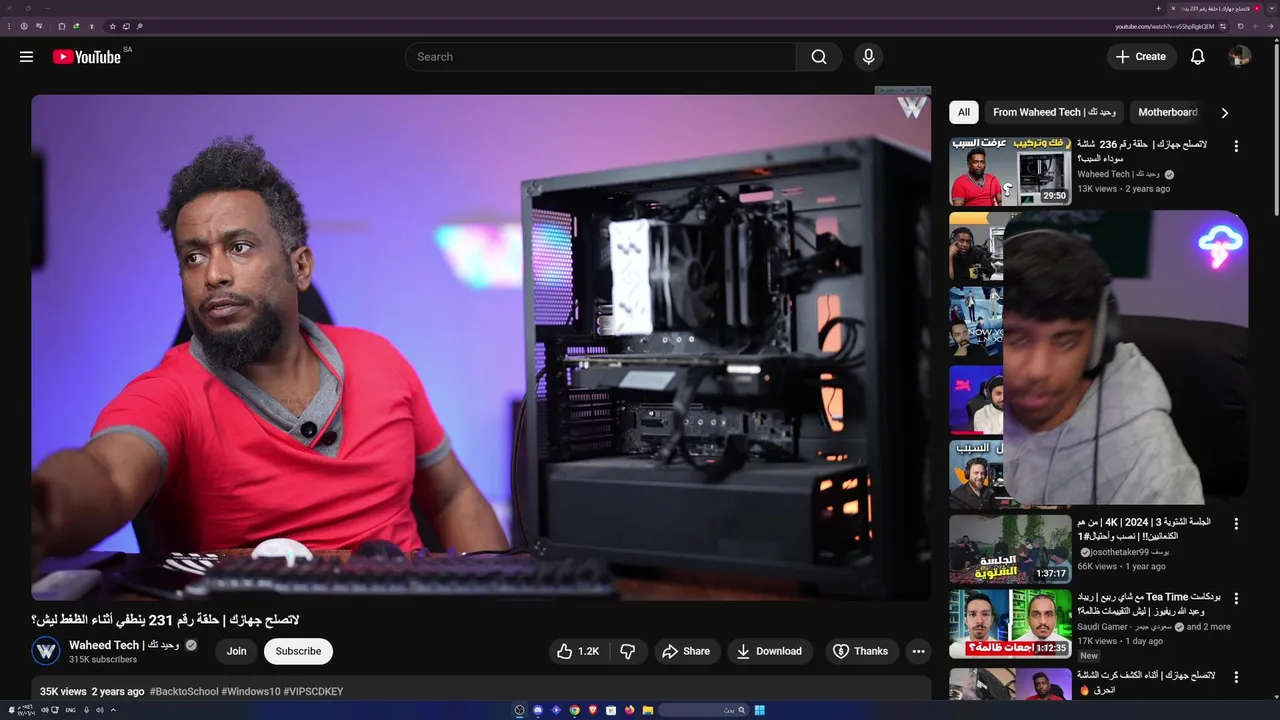1280x720 pixels.
Task: Subscribe to Waheed Tech channel
Action: point(298,651)
